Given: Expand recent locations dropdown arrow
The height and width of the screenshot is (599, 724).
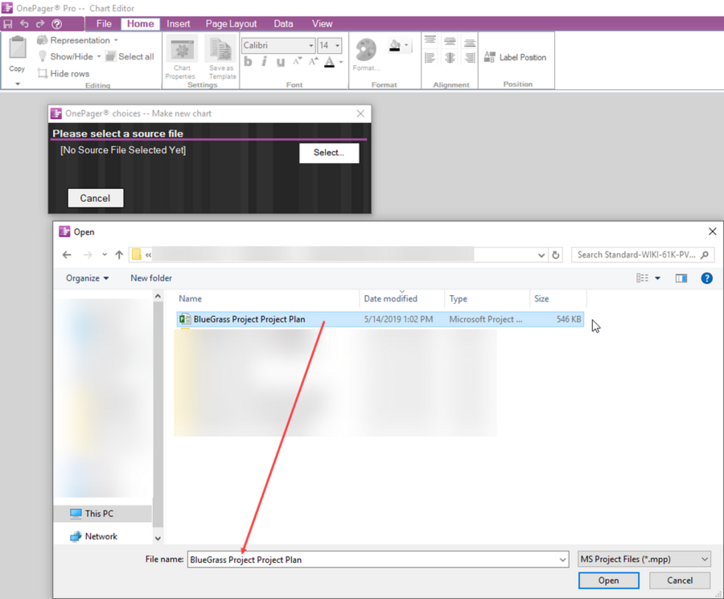Looking at the screenshot, I should click(105, 255).
